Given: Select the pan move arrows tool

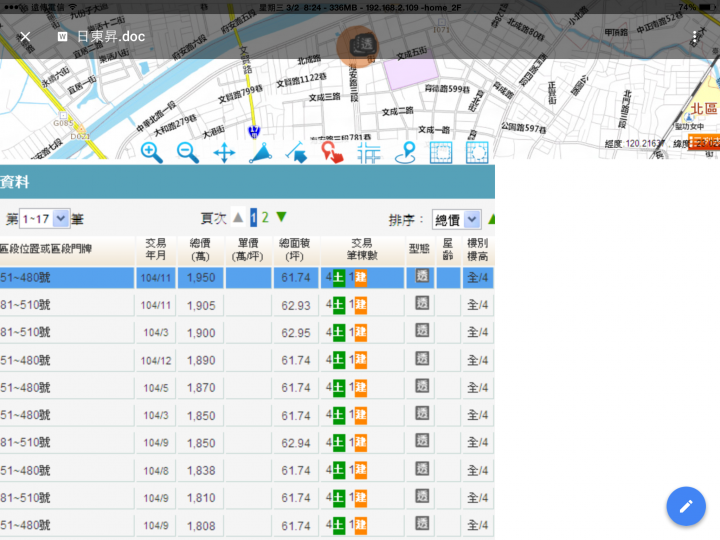Looking at the screenshot, I should 224,153.
